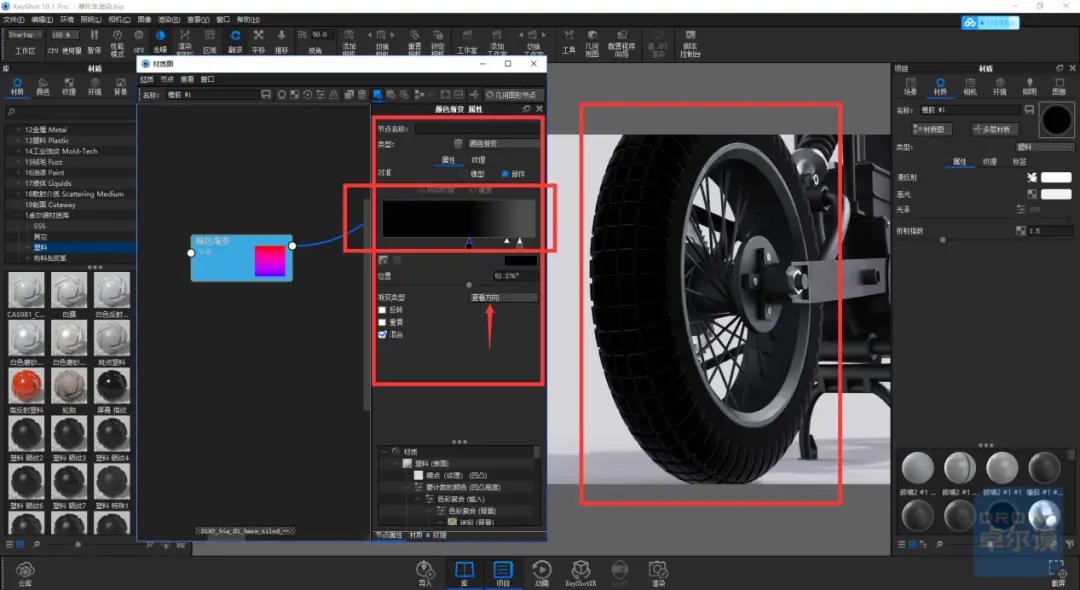Select red 高反射塑料 material thumbnail
This screenshot has width=1080, height=590.
click(26, 386)
